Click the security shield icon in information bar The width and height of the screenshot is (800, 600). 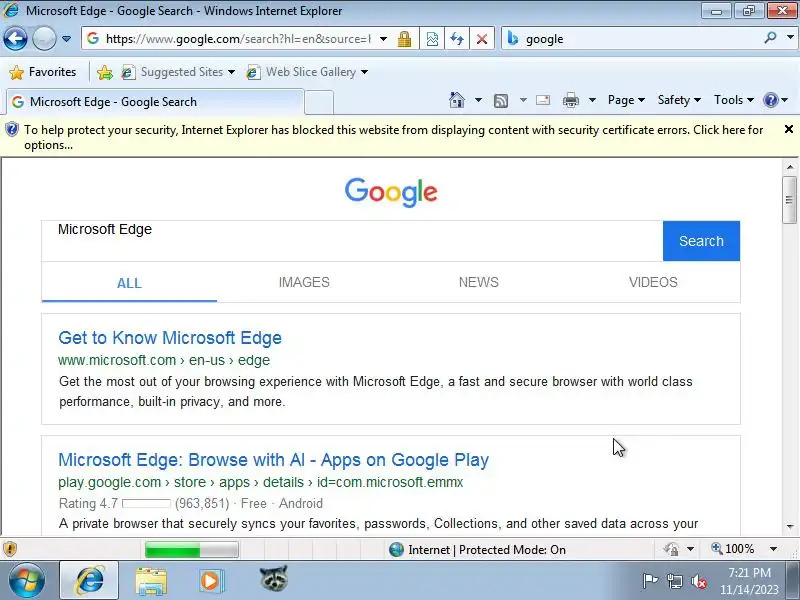click(12, 130)
